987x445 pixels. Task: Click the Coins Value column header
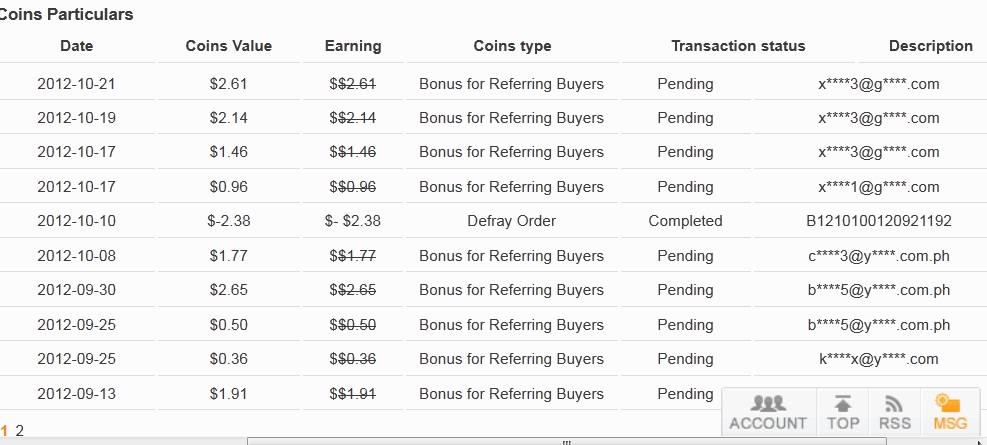tap(228, 46)
